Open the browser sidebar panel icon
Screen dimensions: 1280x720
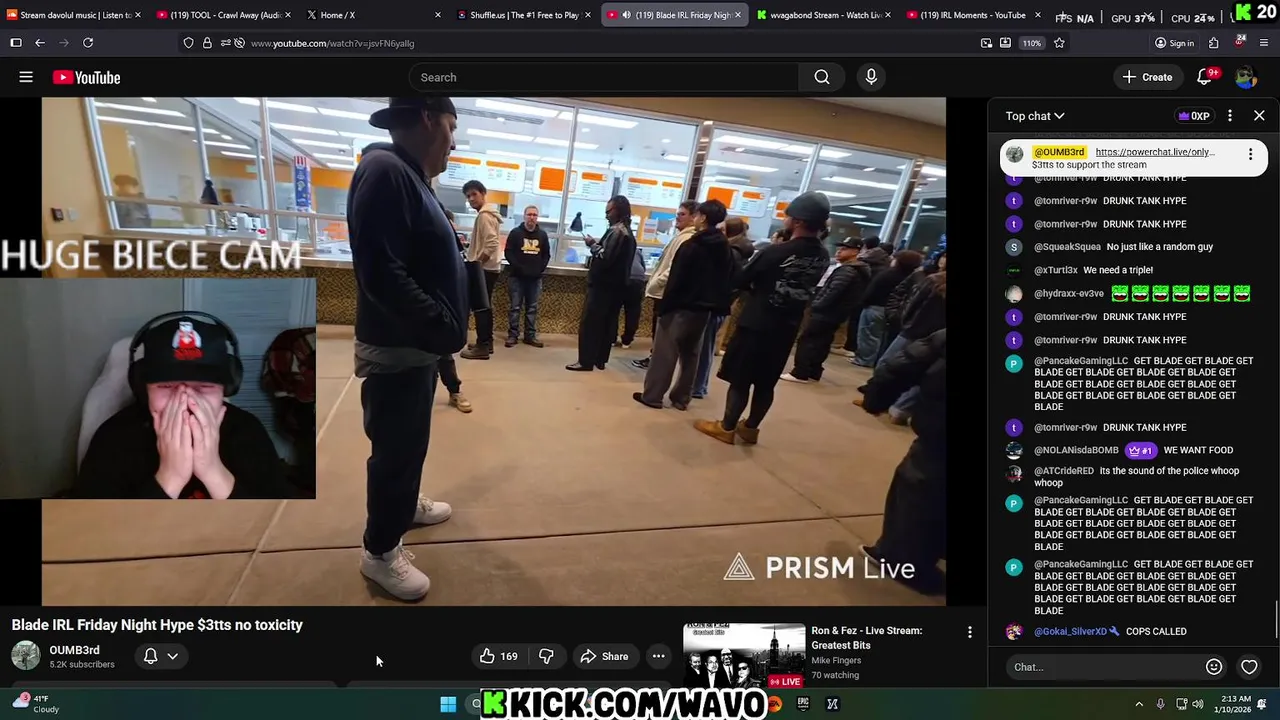tap(16, 43)
